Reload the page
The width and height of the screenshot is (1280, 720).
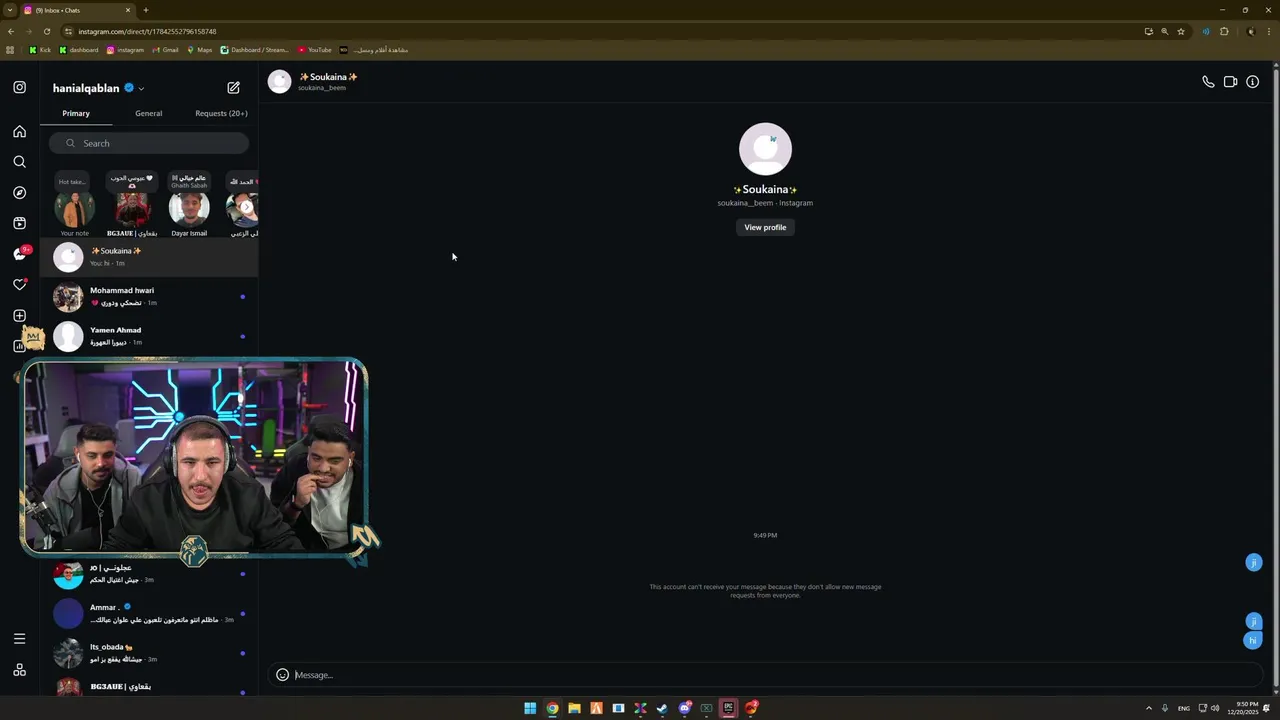pos(46,31)
